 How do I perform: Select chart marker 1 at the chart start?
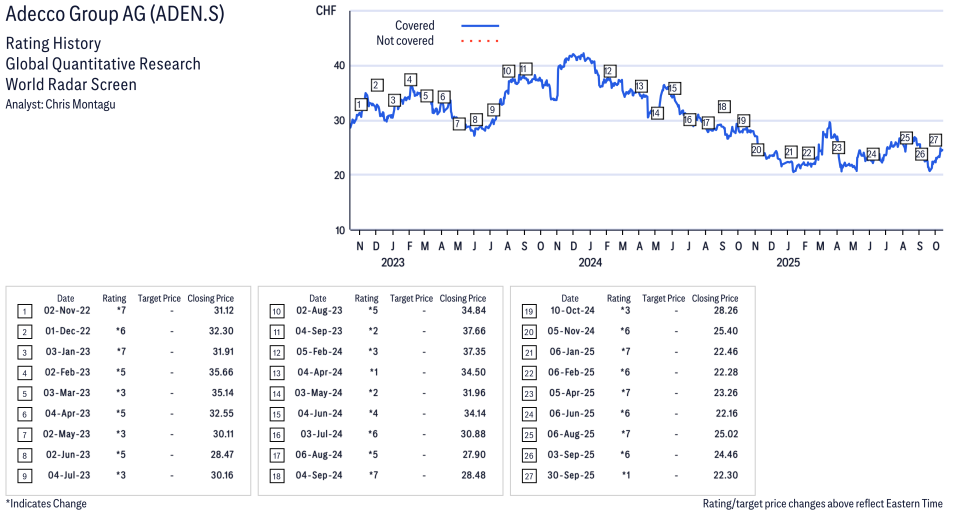pos(360,105)
